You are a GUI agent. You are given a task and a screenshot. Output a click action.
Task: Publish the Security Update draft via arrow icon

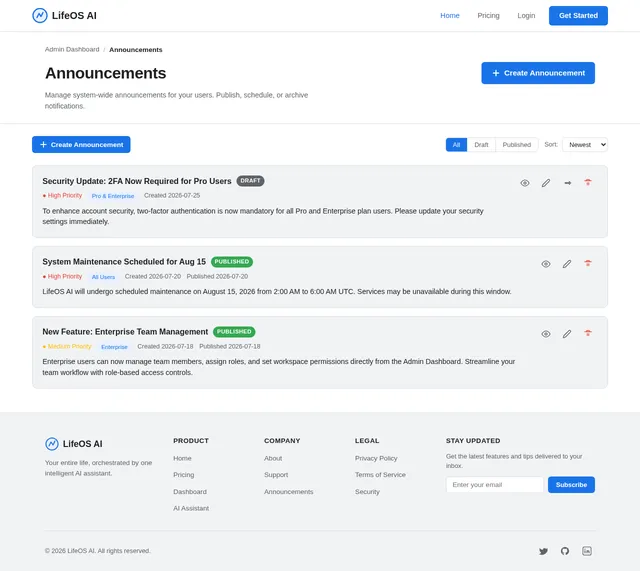point(567,183)
